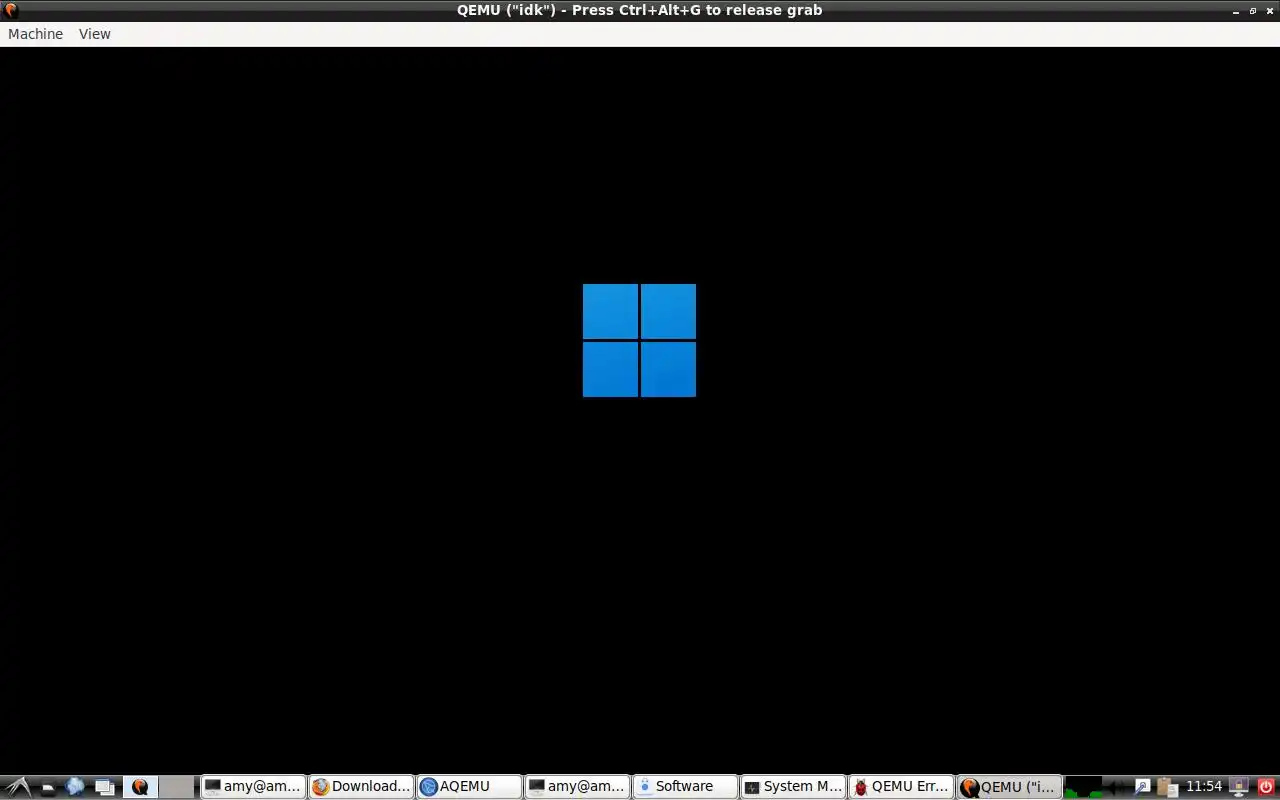This screenshot has width=1280, height=800.
Task: Minimize the QEMU window
Action: tap(1236, 11)
